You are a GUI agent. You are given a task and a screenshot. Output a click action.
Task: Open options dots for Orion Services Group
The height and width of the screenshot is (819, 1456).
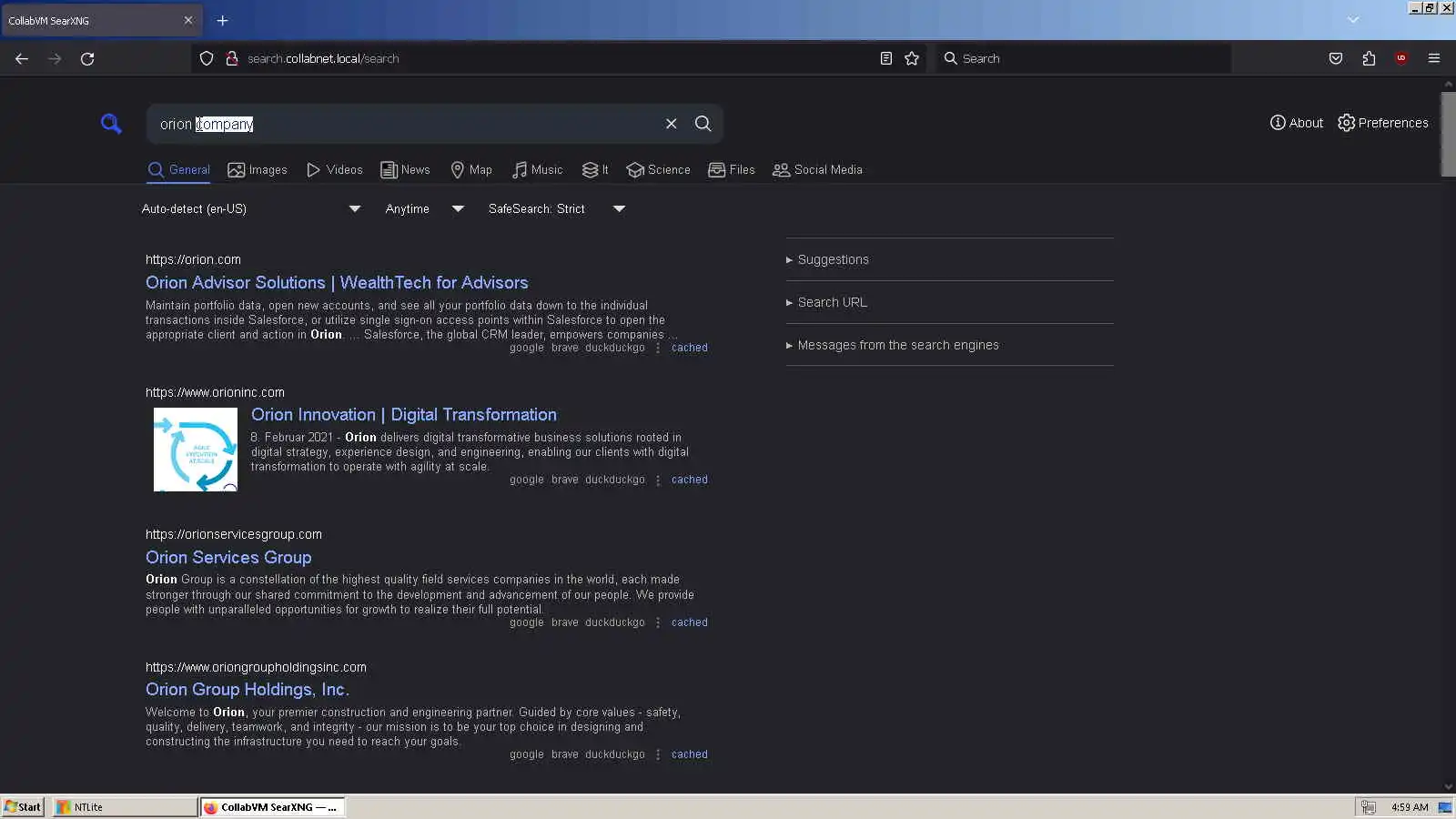pos(658,622)
